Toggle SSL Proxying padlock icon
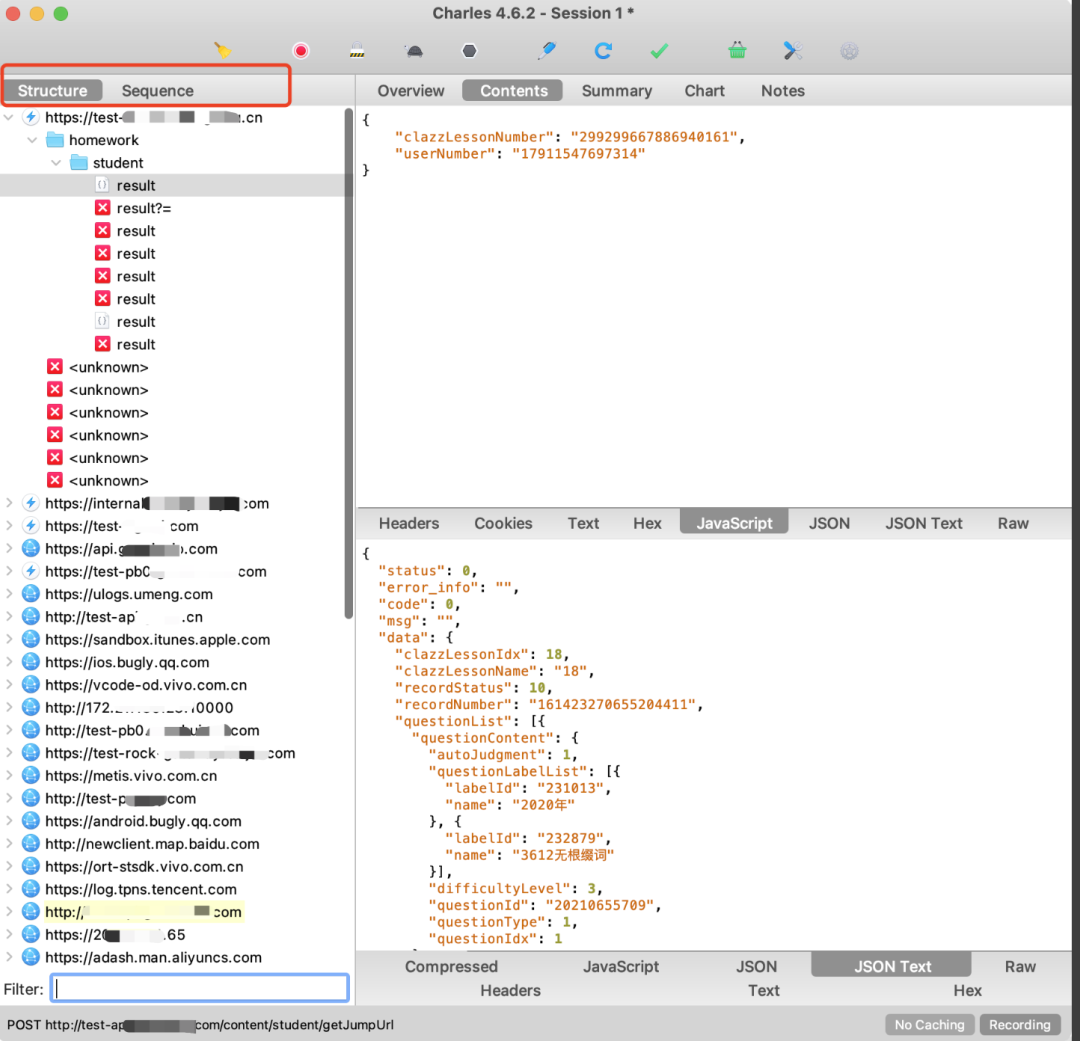1080x1041 pixels. pyautogui.click(x=357, y=50)
